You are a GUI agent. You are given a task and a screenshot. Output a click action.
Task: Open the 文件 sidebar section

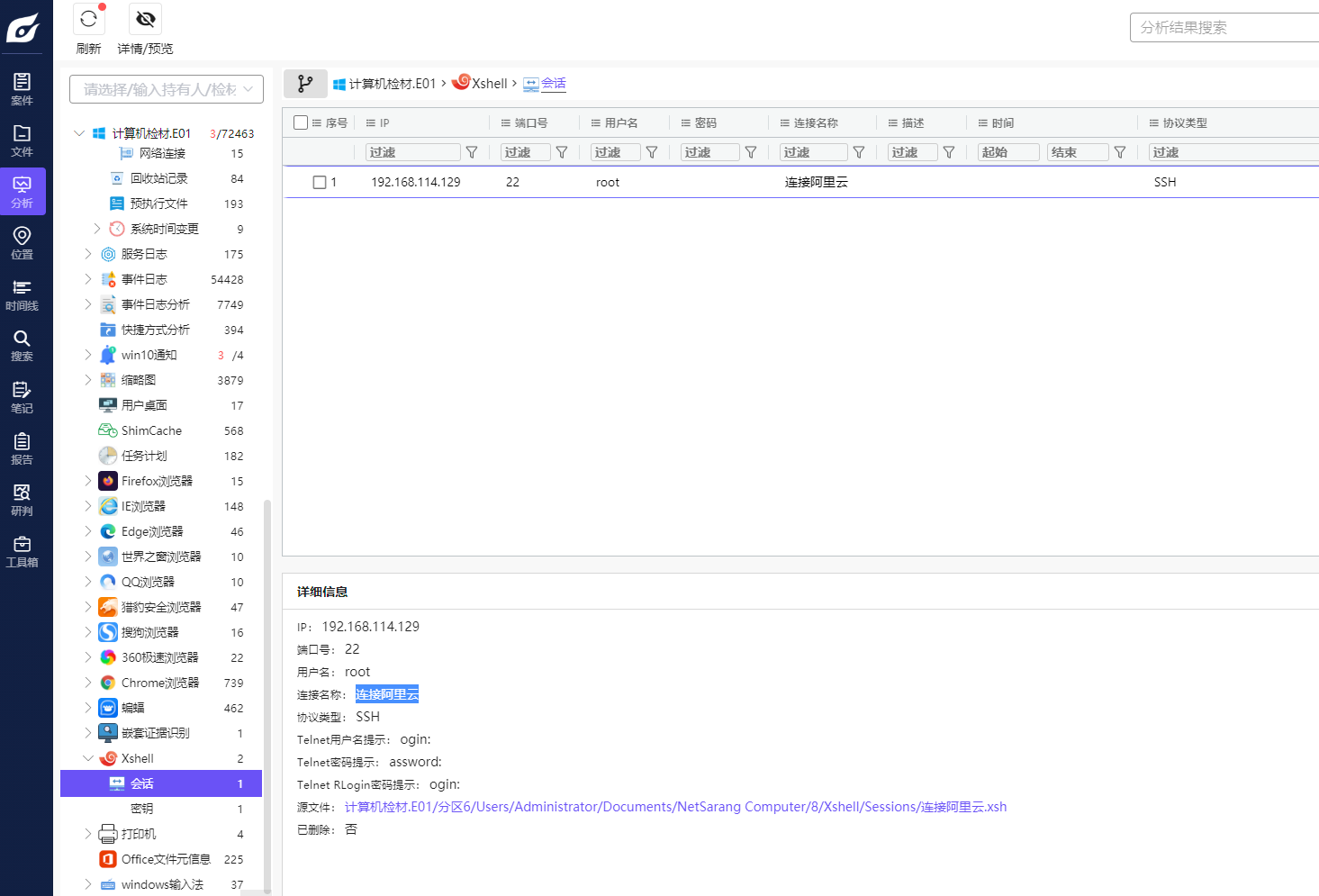coord(23,140)
